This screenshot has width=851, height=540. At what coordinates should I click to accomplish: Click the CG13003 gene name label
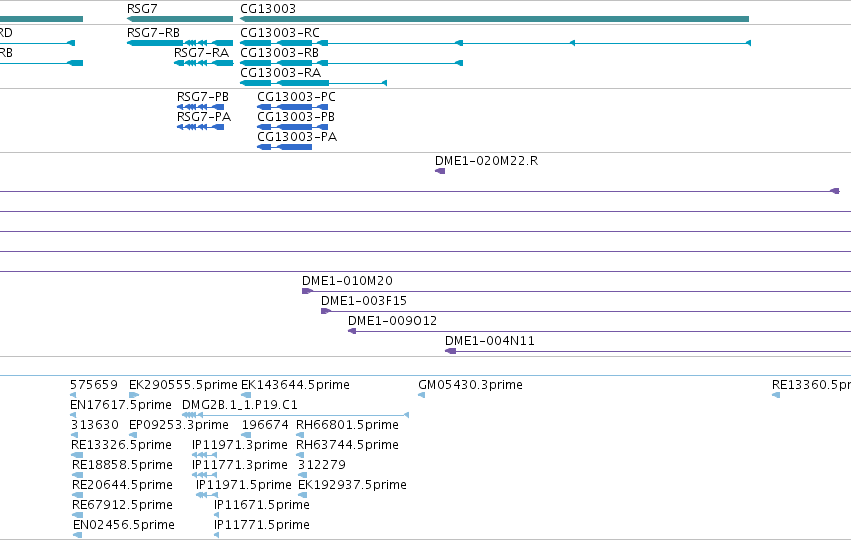pos(268,9)
